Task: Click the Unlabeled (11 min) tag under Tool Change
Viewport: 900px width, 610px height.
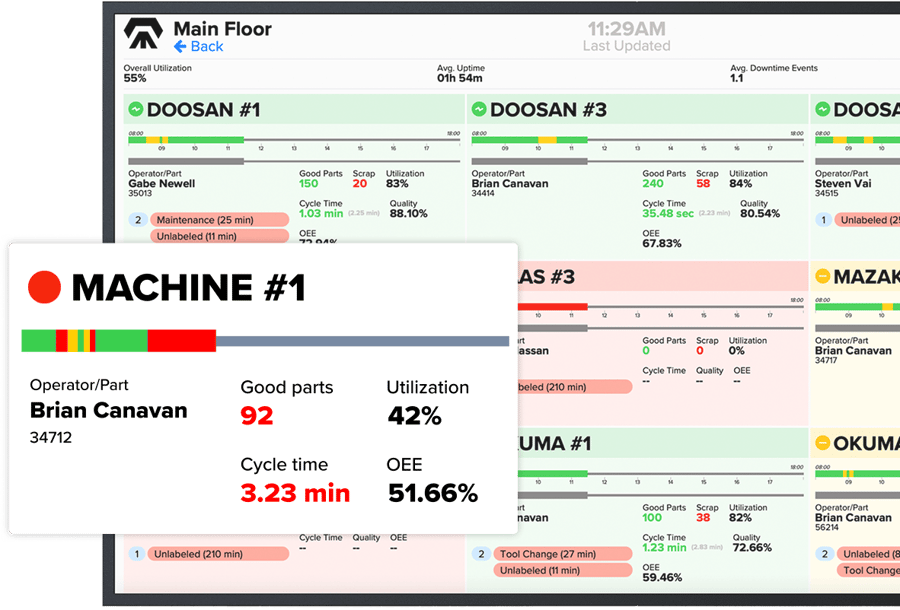Action: [562, 570]
